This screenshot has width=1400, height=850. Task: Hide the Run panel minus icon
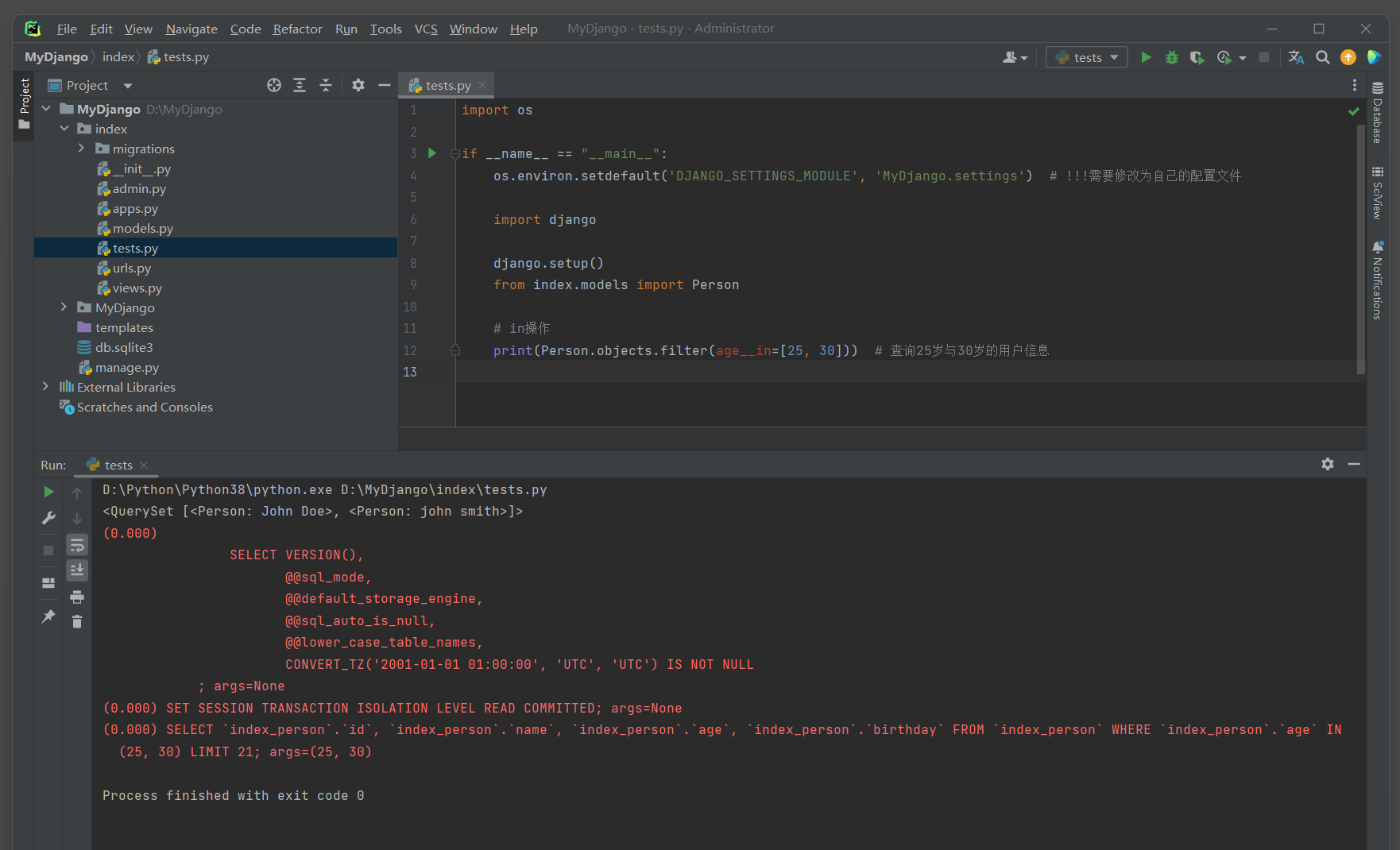(1354, 464)
